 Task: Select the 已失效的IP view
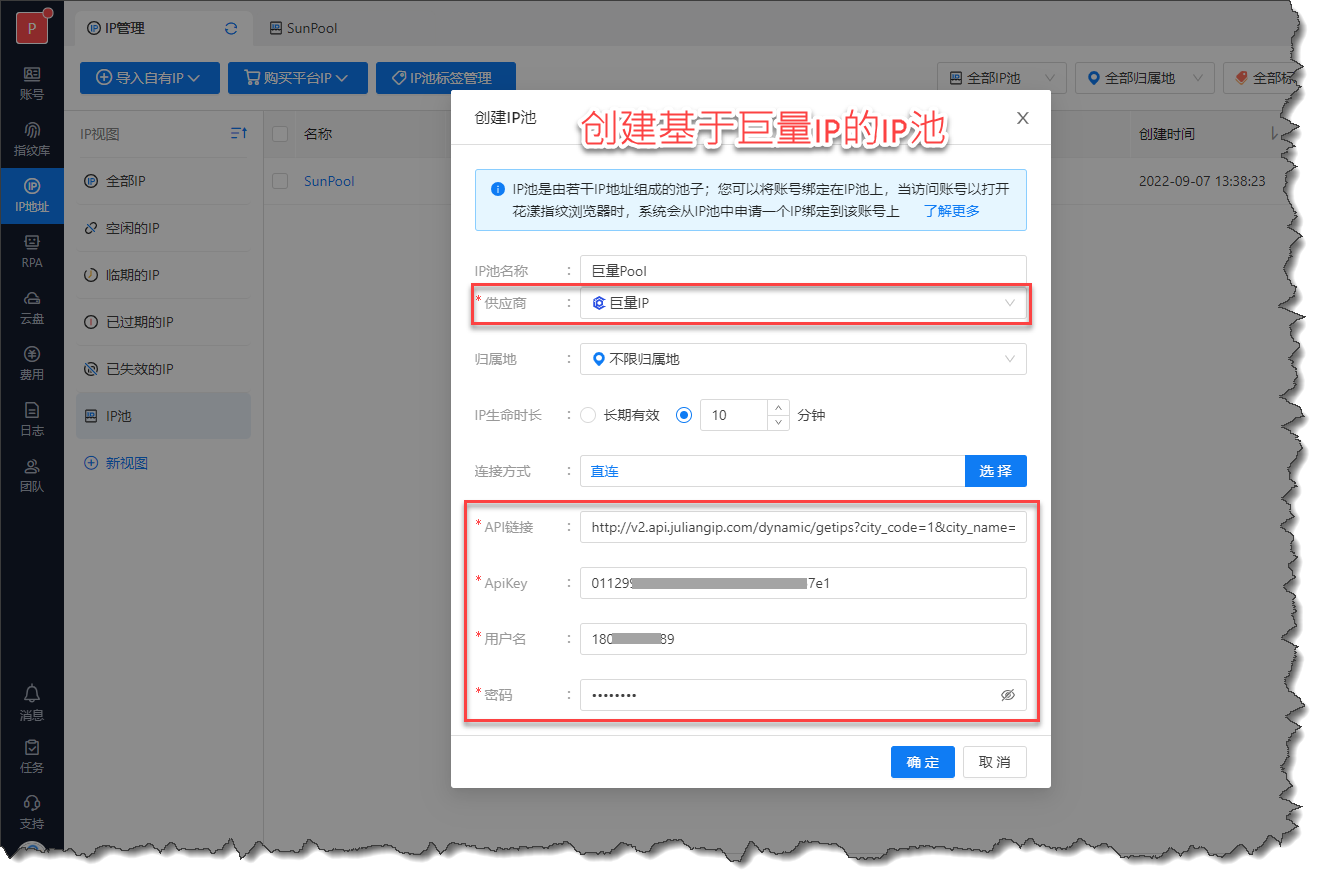[x=163, y=369]
